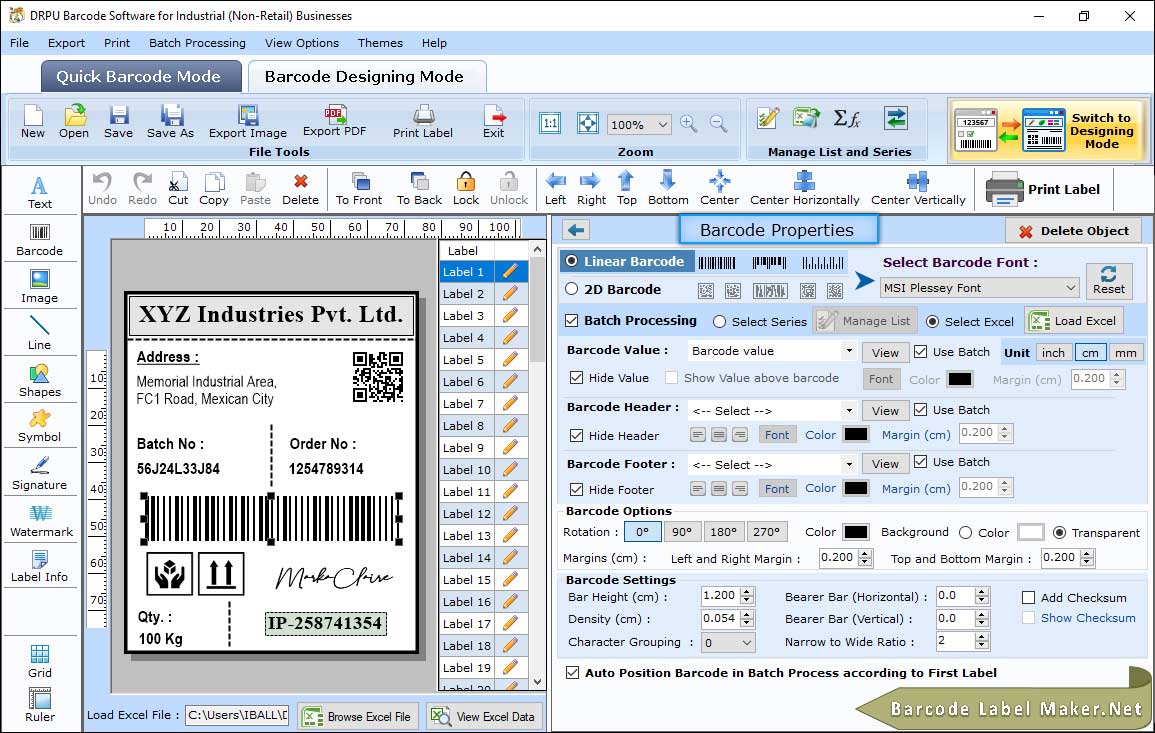This screenshot has width=1155, height=733.
Task: Click the formula (Σfx) series icon
Action: point(846,119)
